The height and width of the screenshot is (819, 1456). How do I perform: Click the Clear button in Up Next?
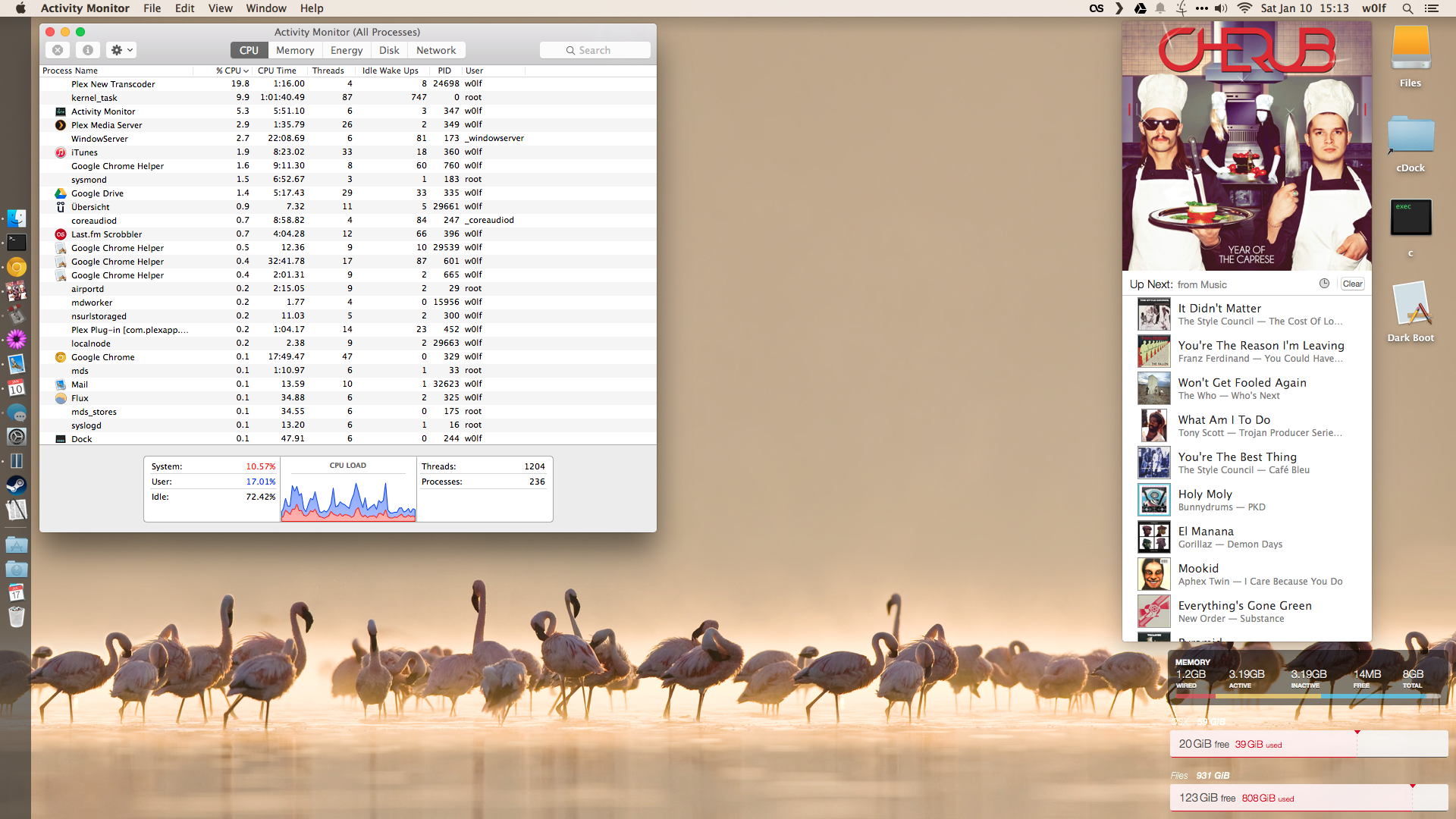pos(1352,284)
